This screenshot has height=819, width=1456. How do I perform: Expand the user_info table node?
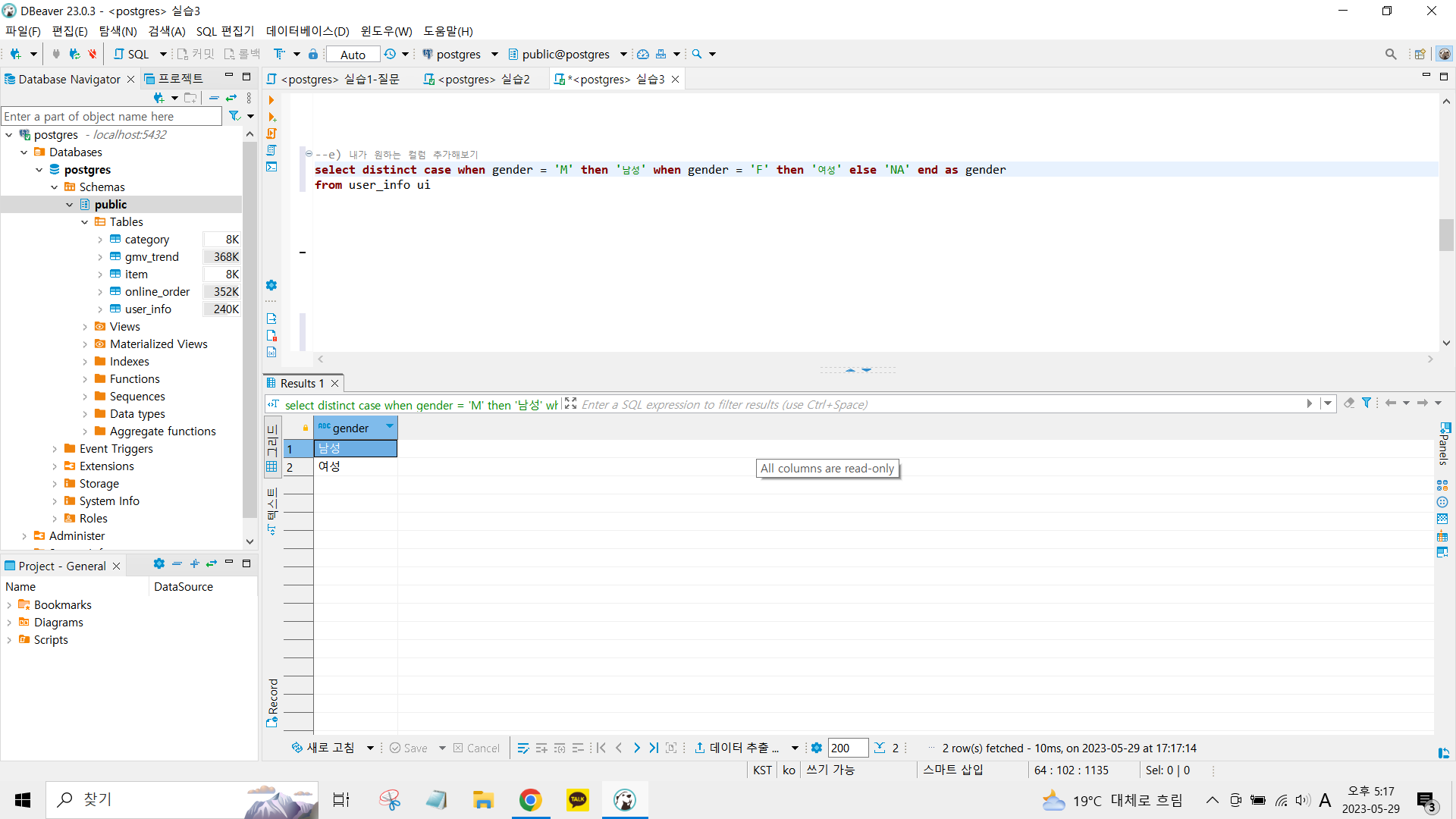[x=100, y=309]
